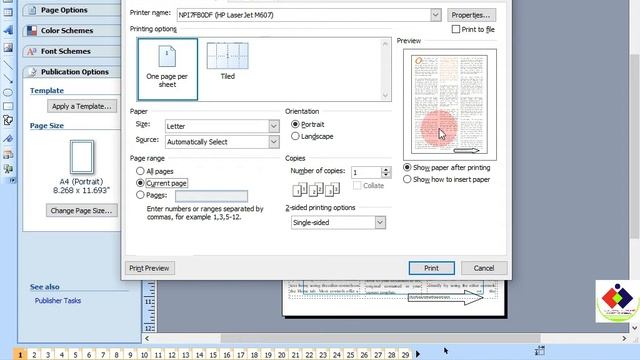
Task: Open 2-sided printing options dropdown
Action: (380, 222)
